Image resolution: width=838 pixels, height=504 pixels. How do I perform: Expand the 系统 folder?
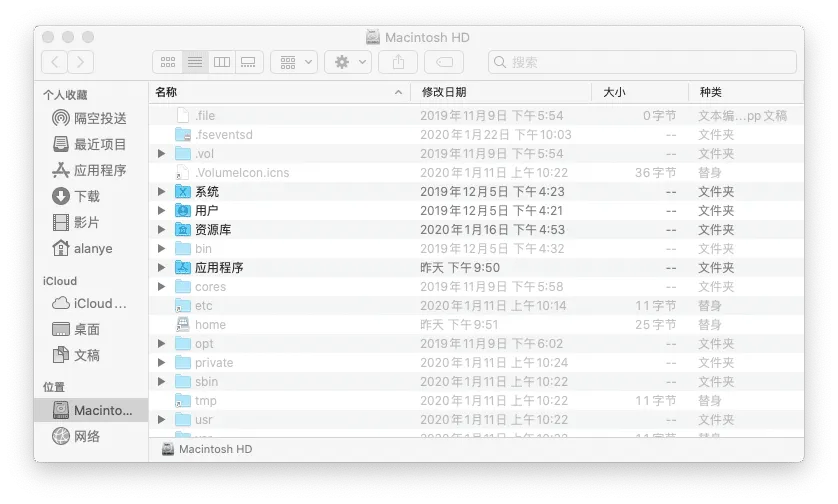161,191
